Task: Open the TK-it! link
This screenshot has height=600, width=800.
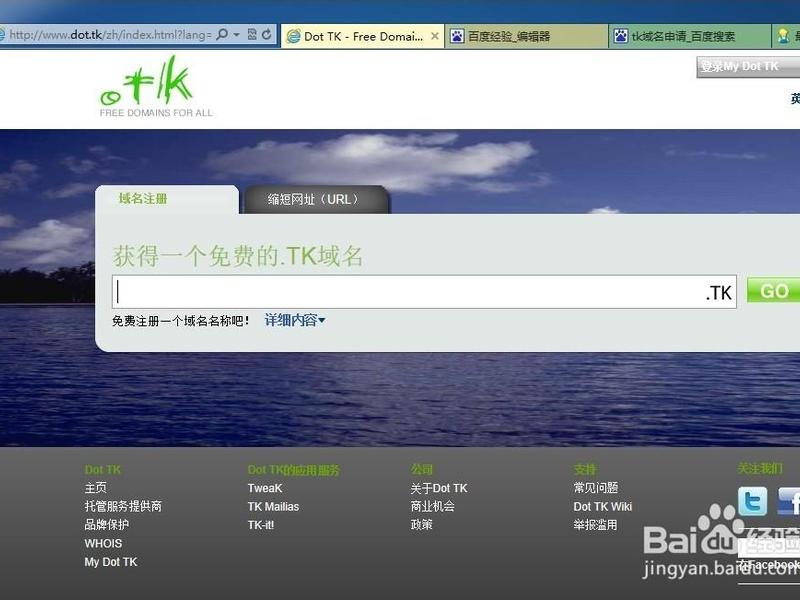Action: pyautogui.click(x=261, y=525)
